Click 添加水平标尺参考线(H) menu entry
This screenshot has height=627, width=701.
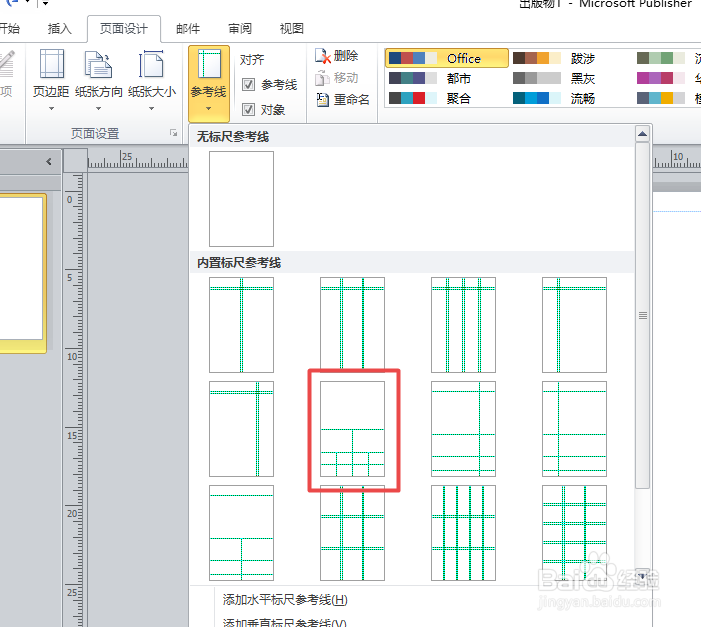pos(285,600)
